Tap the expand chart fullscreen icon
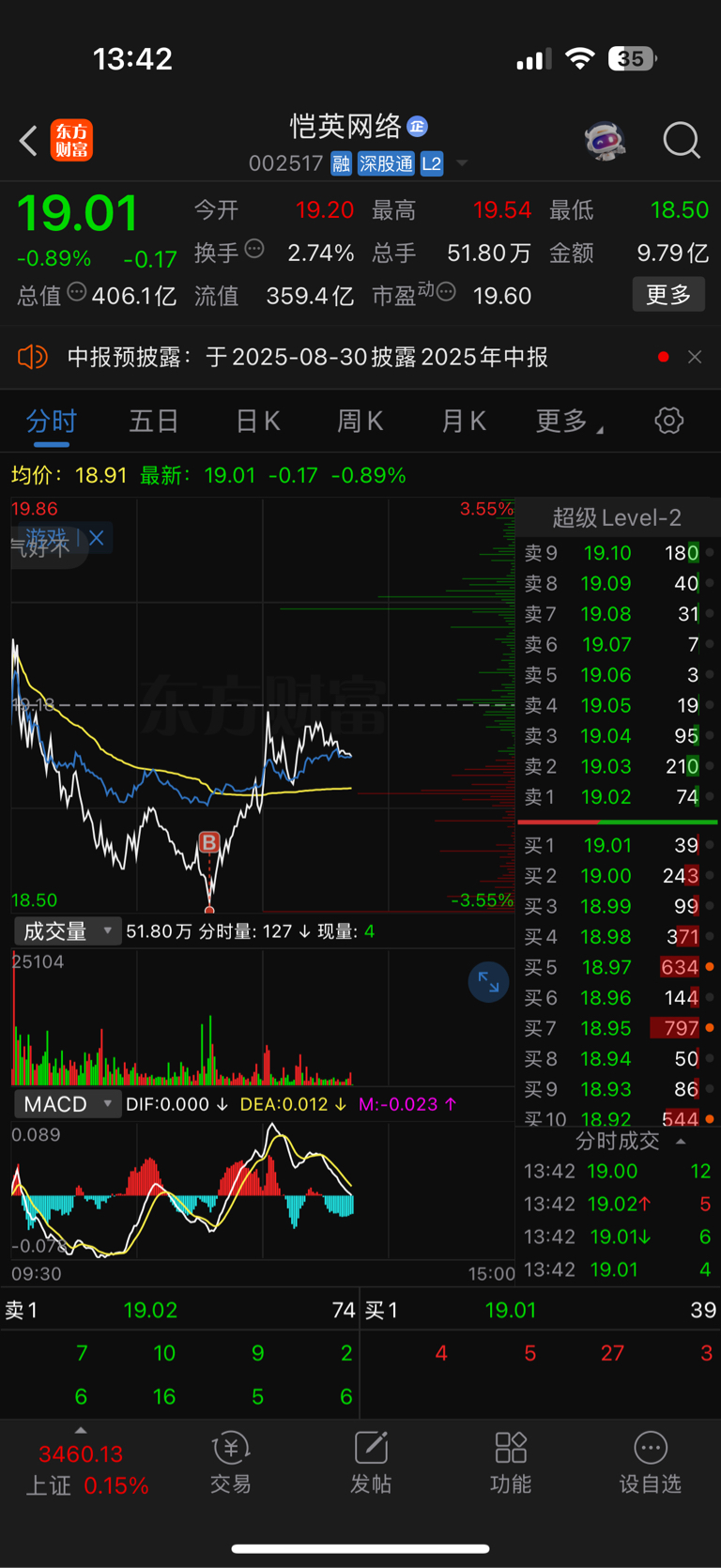 (x=488, y=982)
